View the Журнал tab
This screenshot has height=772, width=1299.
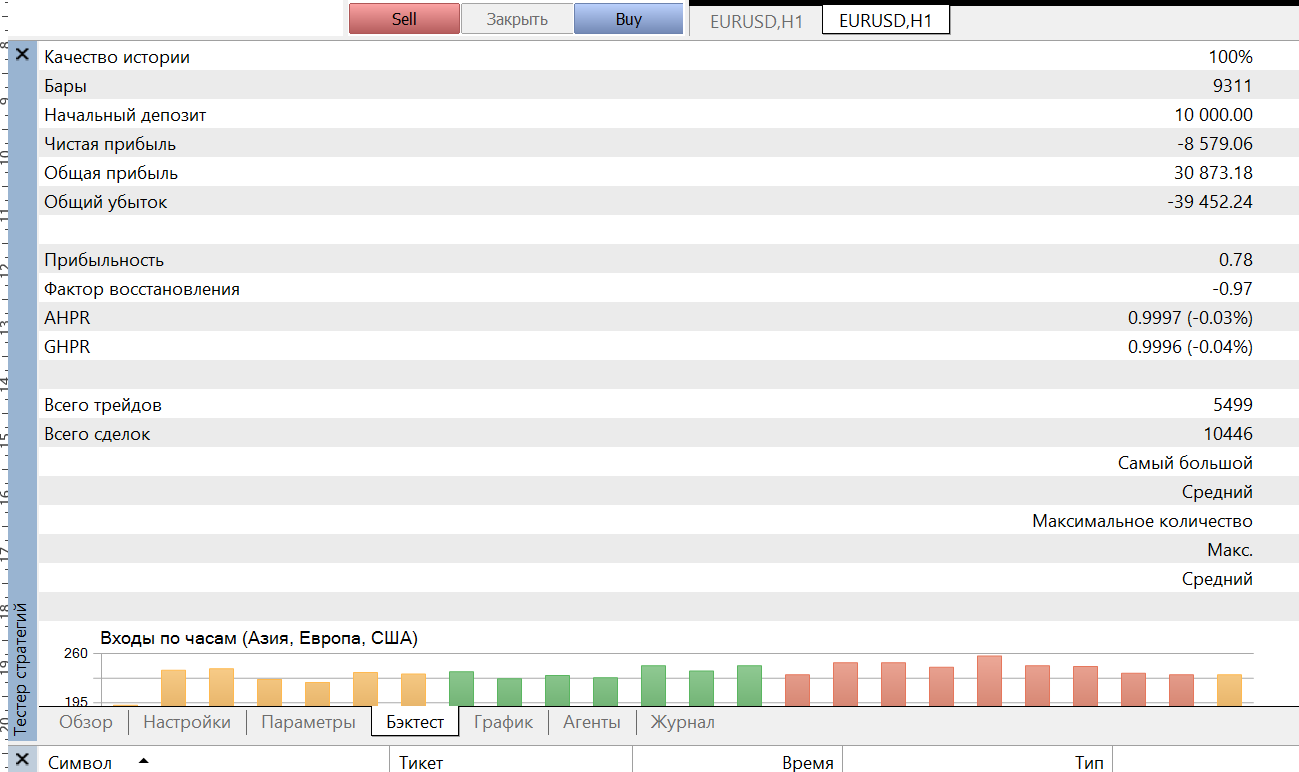(683, 722)
